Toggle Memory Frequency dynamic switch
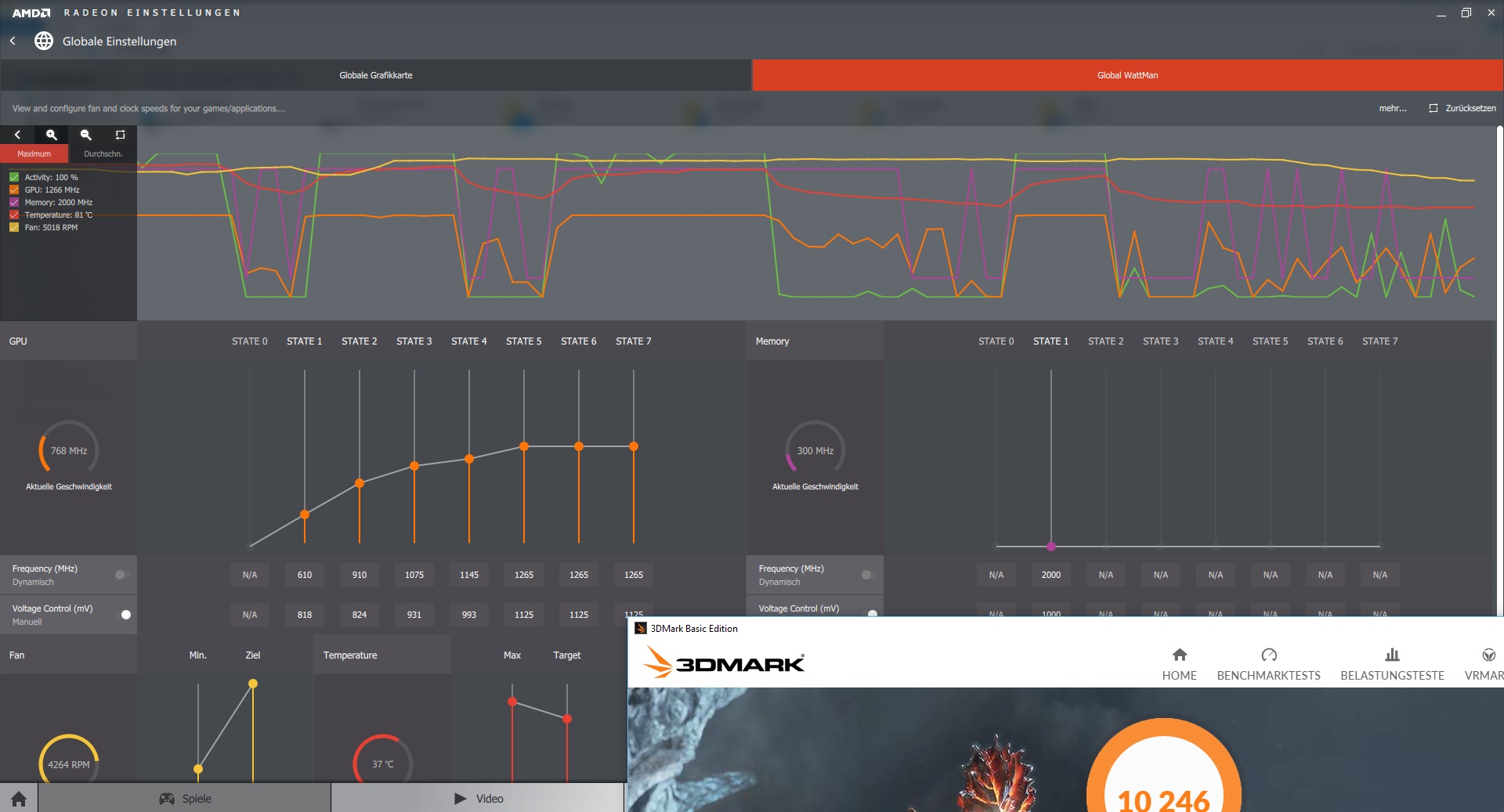Screen dimensions: 1504x812 868,575
